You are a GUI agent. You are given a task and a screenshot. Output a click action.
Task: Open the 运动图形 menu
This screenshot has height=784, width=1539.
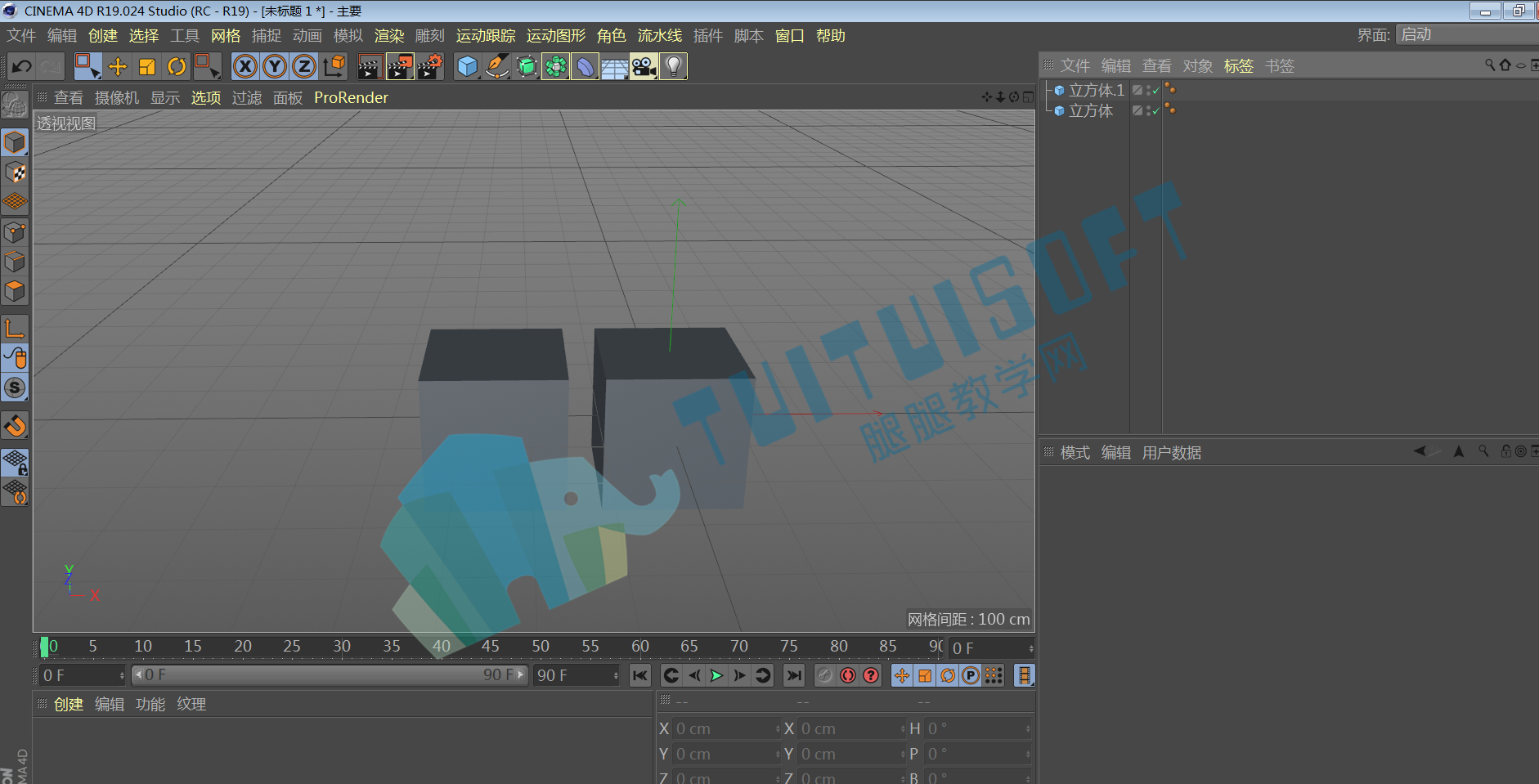point(556,35)
